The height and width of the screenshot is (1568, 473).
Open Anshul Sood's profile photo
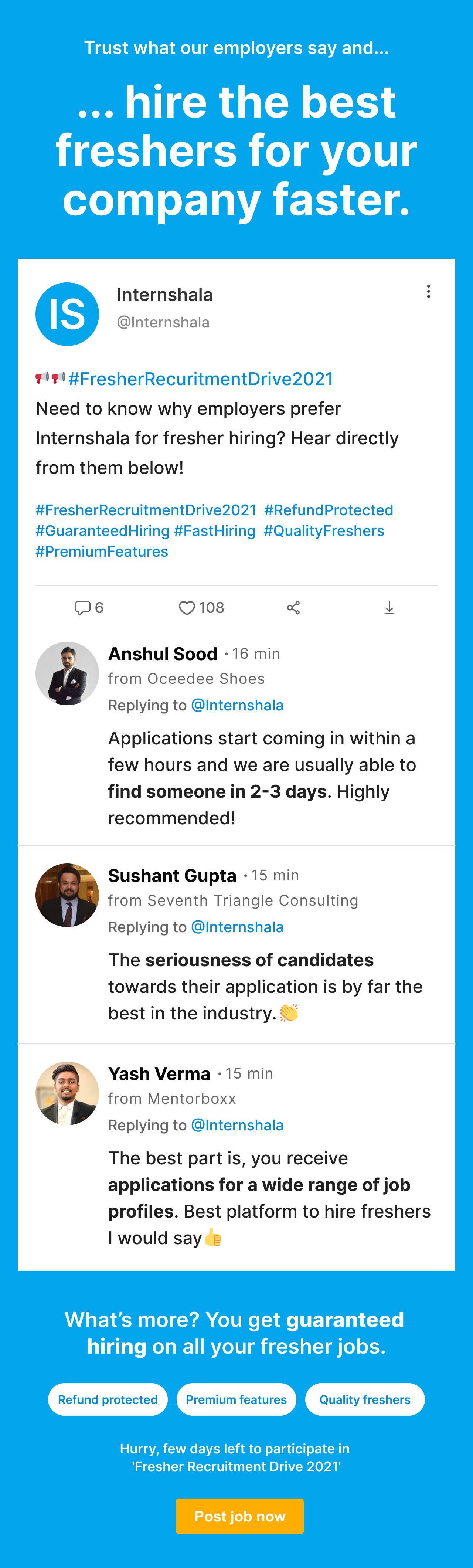click(67, 673)
